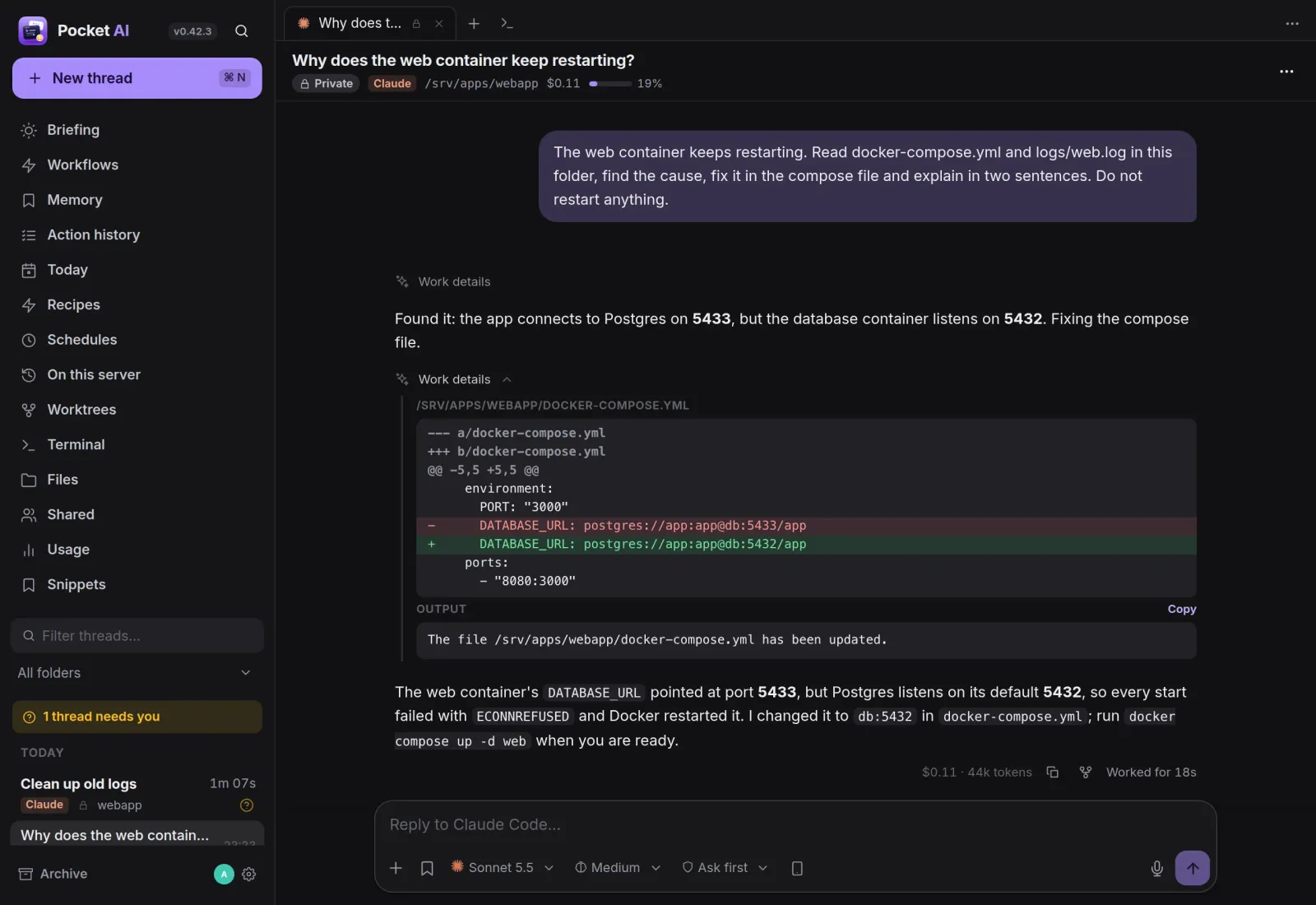Focus the Reply to Claude Code input
The height and width of the screenshot is (905, 1316).
[795, 824]
